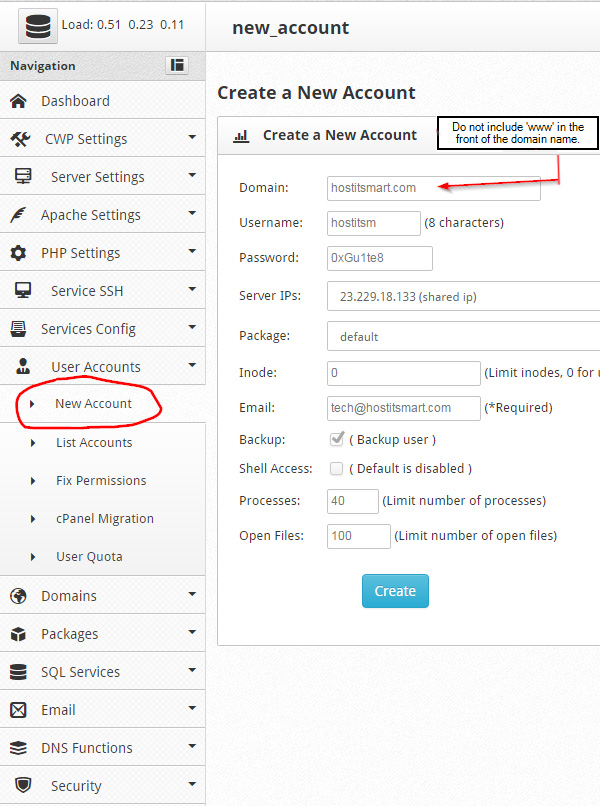Image resolution: width=600 pixels, height=806 pixels.
Task: Select the cPanel Migration menu item
Action: (x=104, y=519)
